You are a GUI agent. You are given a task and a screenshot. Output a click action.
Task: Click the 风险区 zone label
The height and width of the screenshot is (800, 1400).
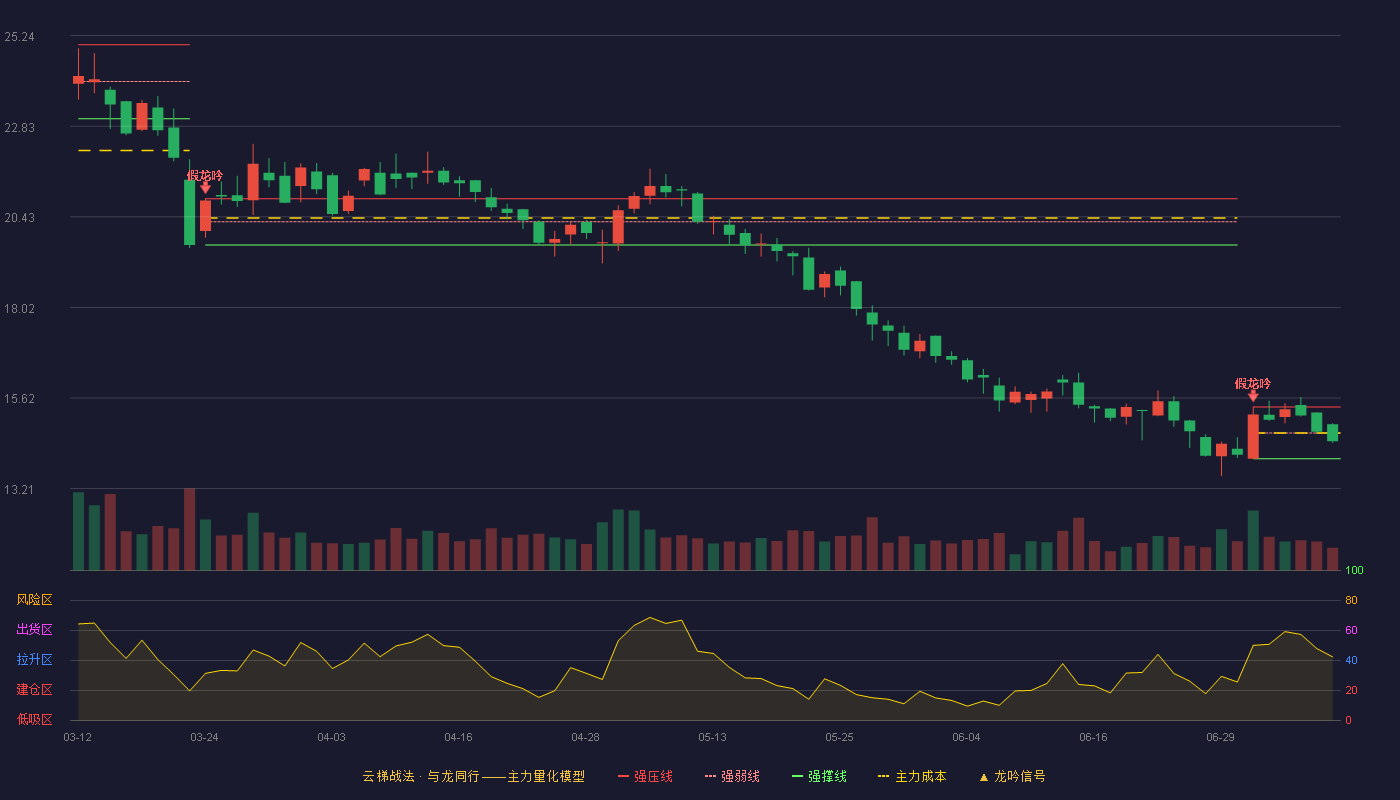pos(34,600)
